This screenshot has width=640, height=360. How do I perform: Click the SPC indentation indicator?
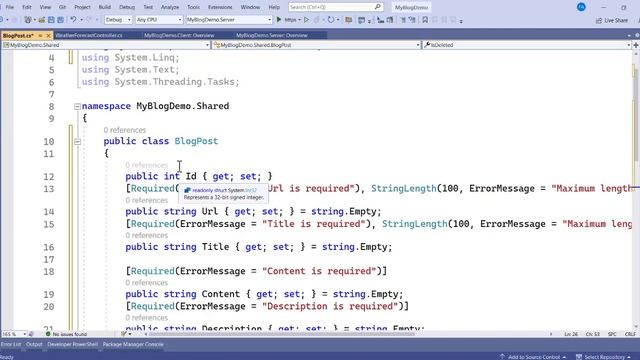coord(612,334)
